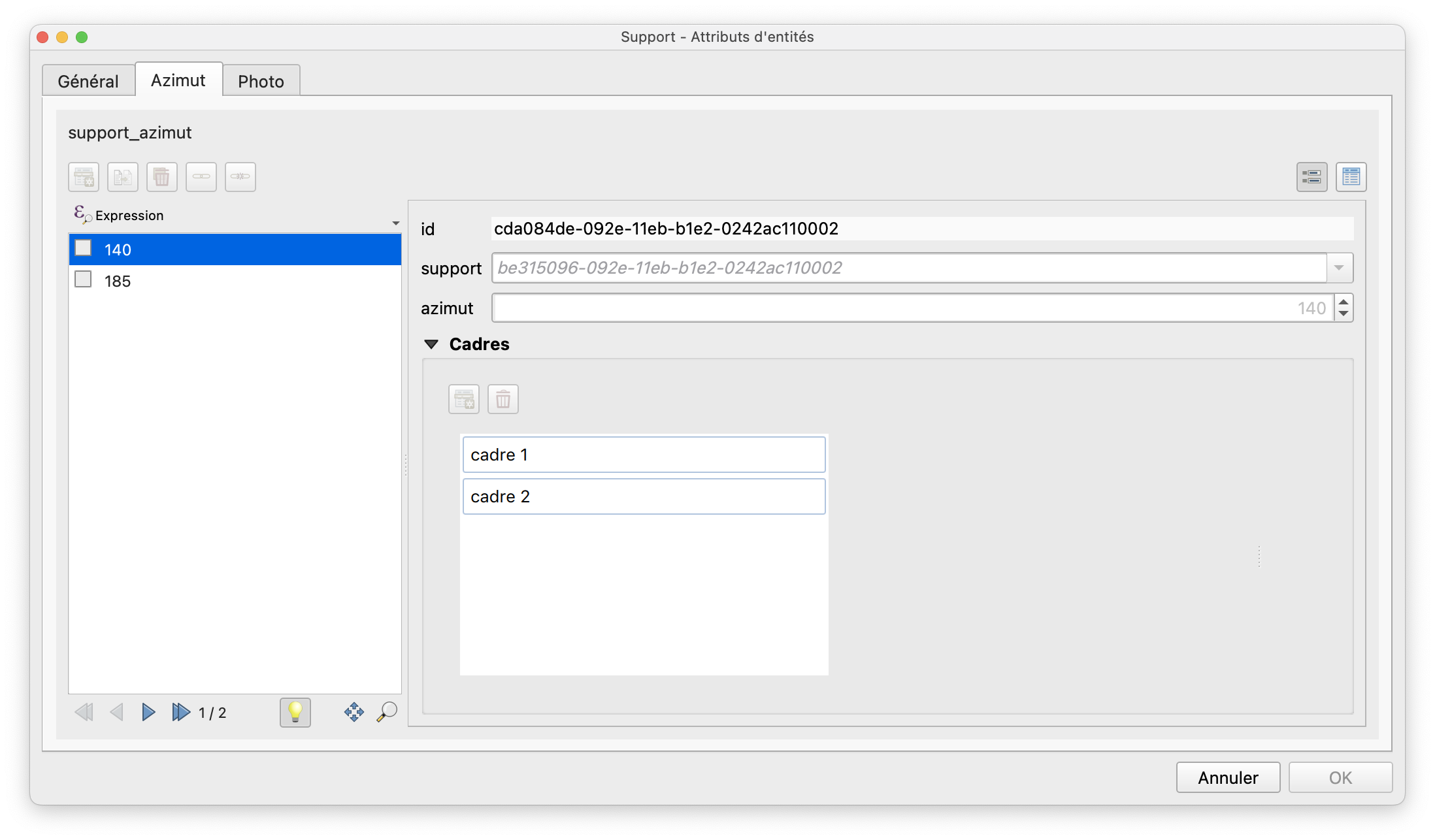Select the cadre 2 list item
The width and height of the screenshot is (1435, 840).
pos(643,496)
